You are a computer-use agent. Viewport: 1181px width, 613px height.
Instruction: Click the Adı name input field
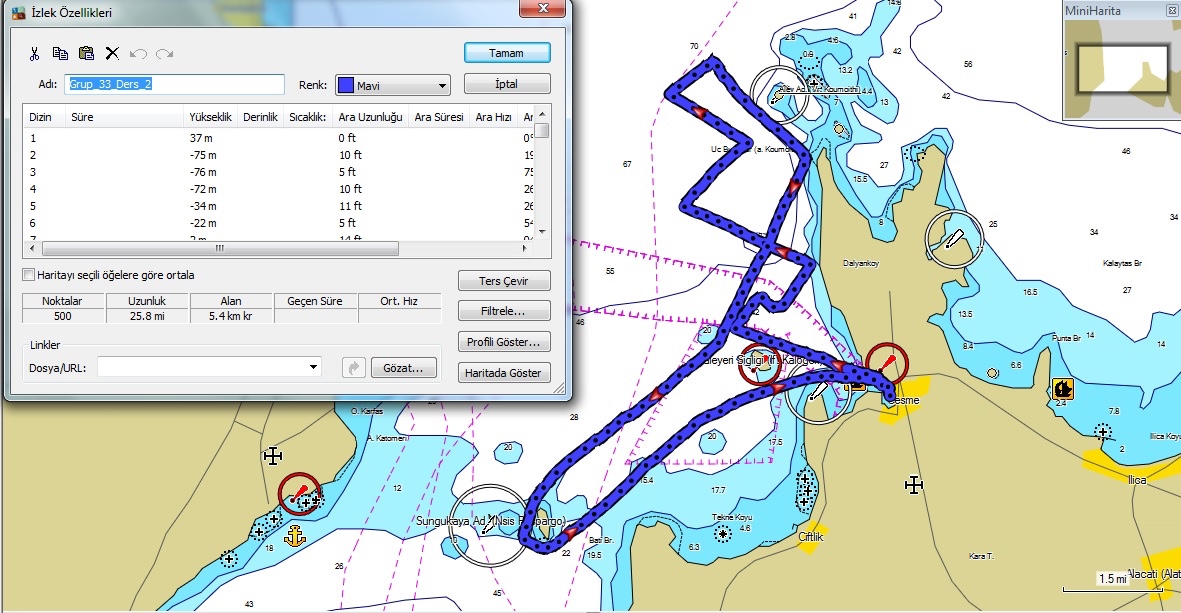click(x=174, y=84)
